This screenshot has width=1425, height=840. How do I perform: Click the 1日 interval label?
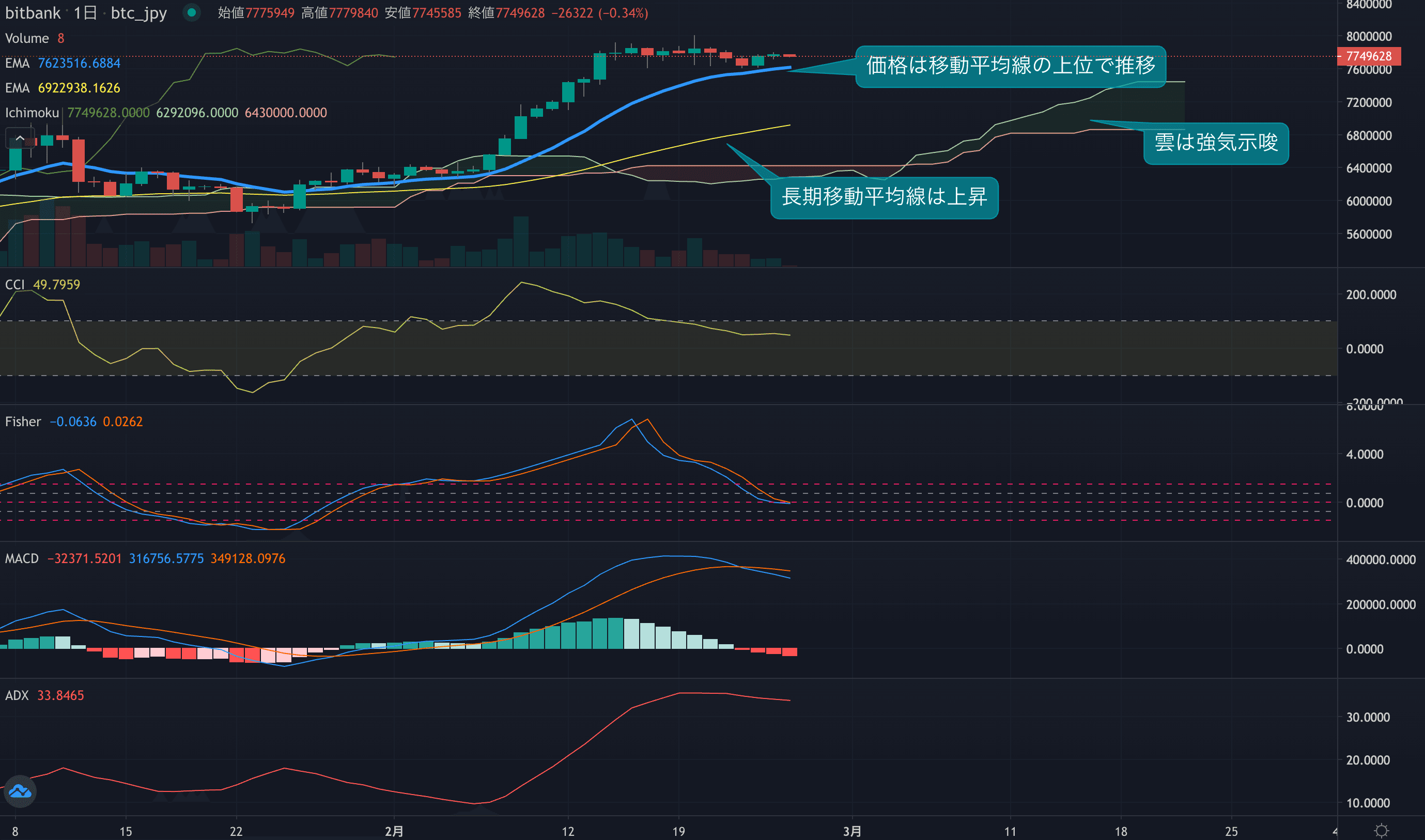pyautogui.click(x=85, y=13)
